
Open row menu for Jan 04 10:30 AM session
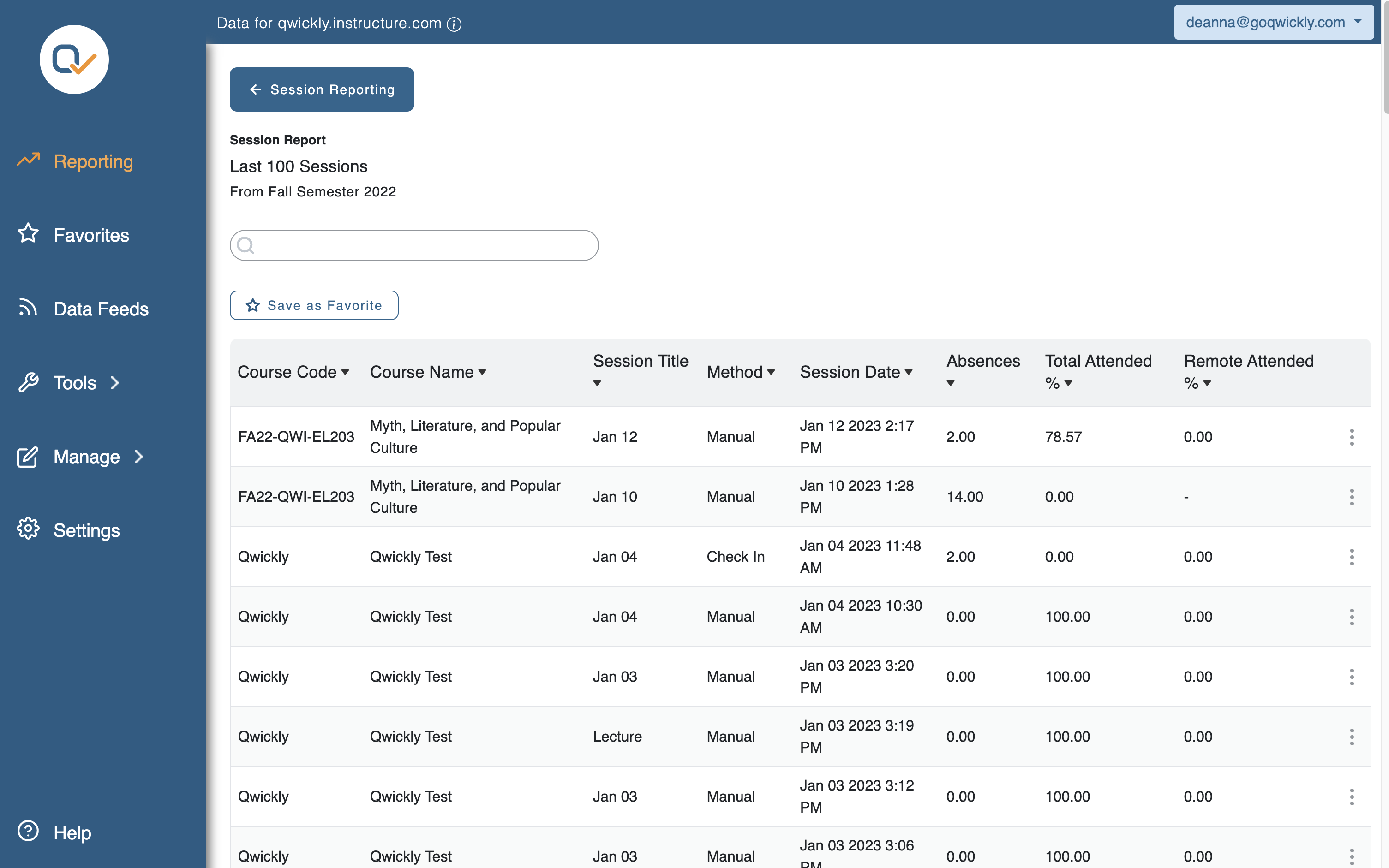click(x=1352, y=617)
